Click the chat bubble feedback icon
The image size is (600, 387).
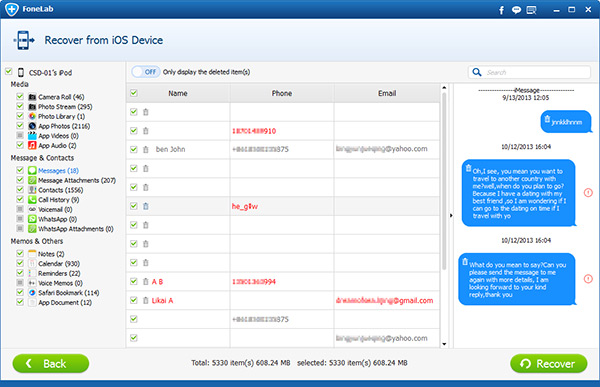(516, 10)
